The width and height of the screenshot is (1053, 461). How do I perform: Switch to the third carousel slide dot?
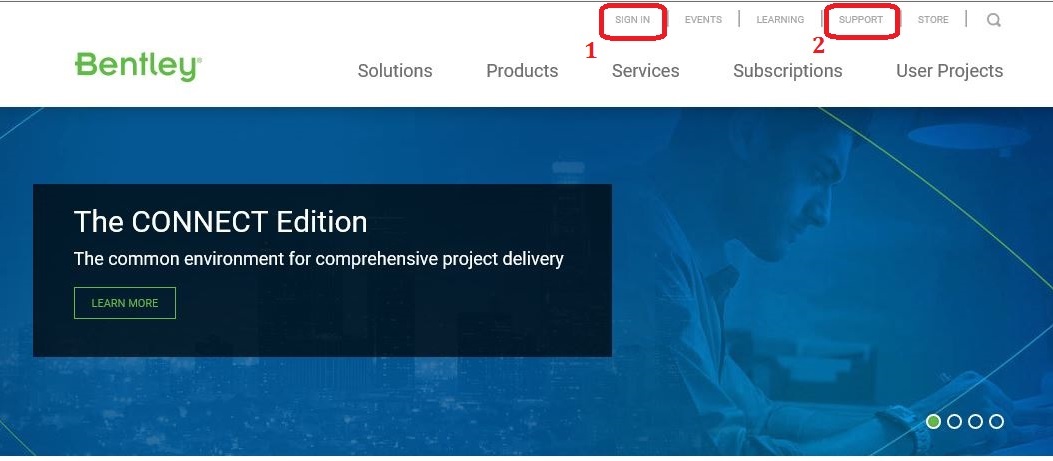click(x=976, y=421)
